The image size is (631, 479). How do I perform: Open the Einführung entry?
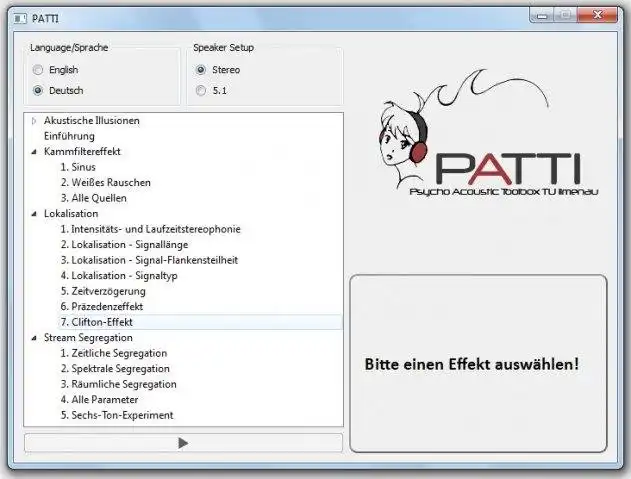(69, 136)
